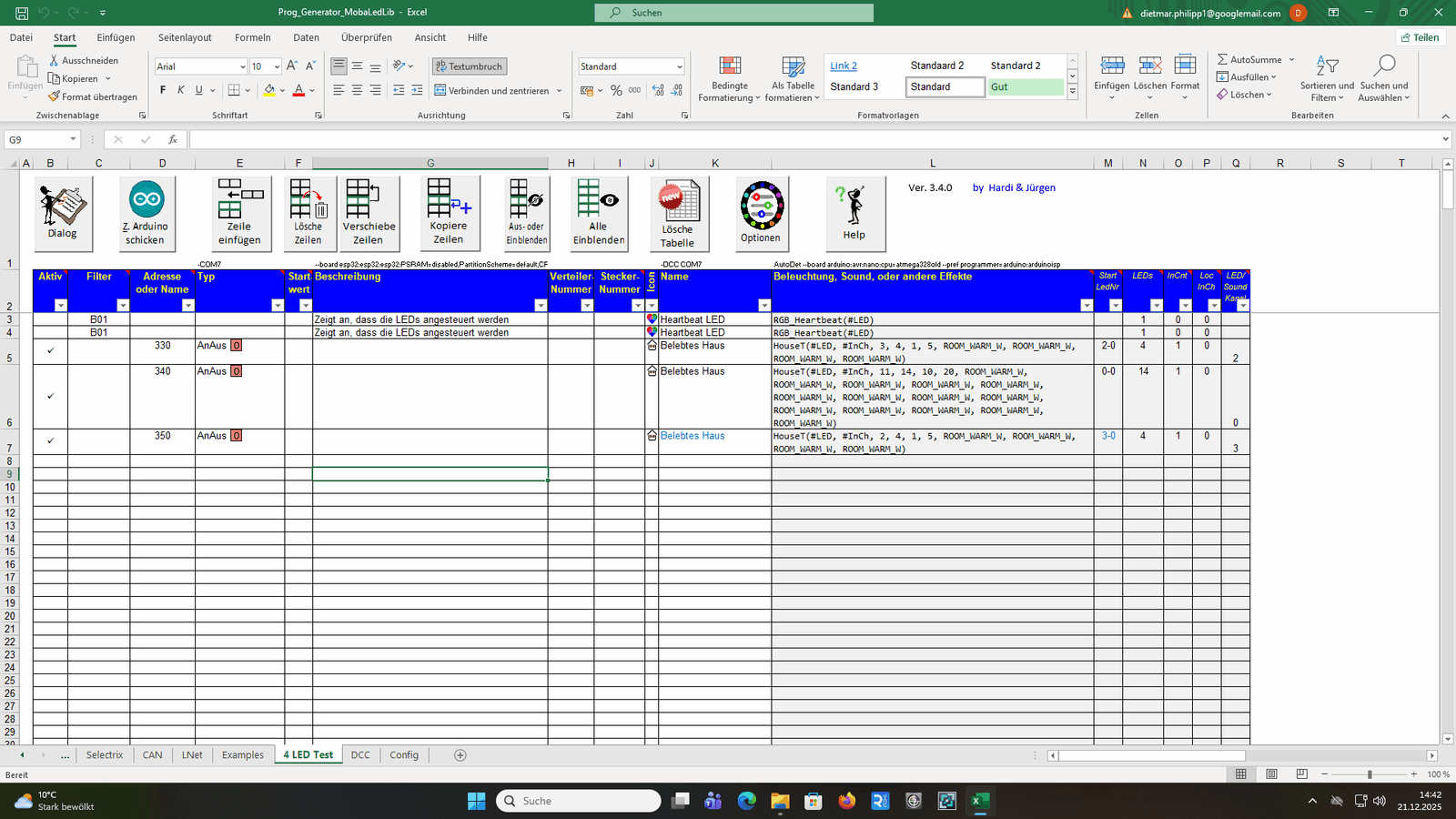This screenshot has height=819, width=1456.
Task: Click the zoom slider in status bar
Action: [1369, 774]
